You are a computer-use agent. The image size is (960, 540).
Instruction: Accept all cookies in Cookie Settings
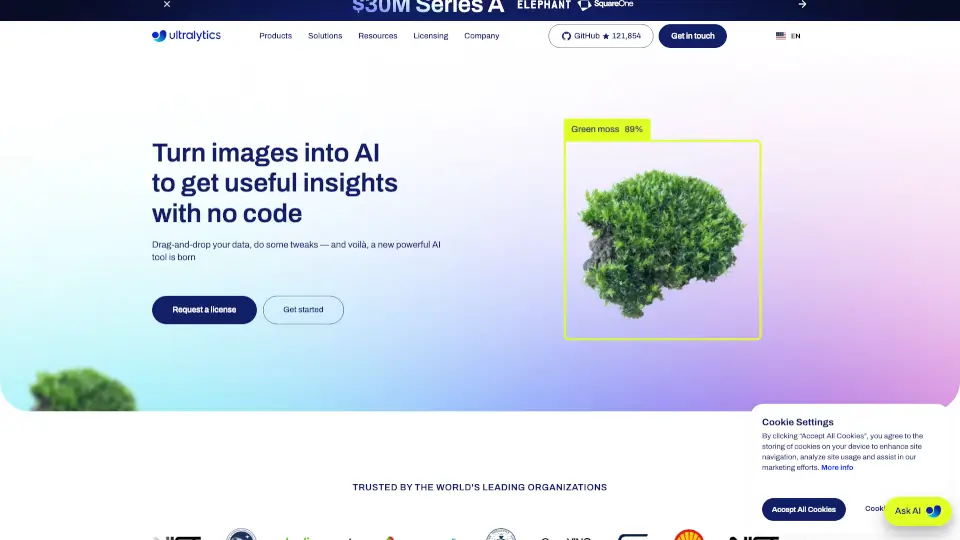tap(803, 509)
